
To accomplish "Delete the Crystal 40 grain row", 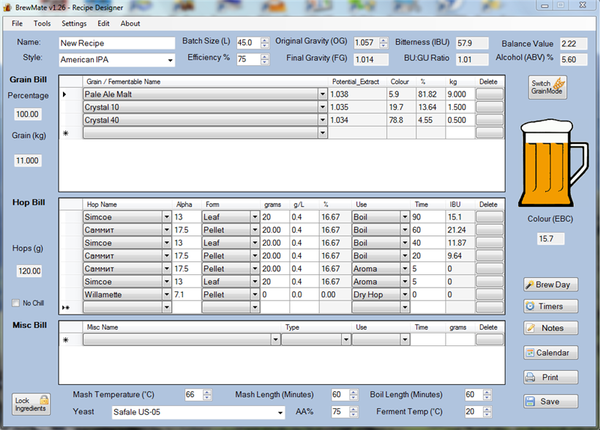I will click(x=489, y=120).
